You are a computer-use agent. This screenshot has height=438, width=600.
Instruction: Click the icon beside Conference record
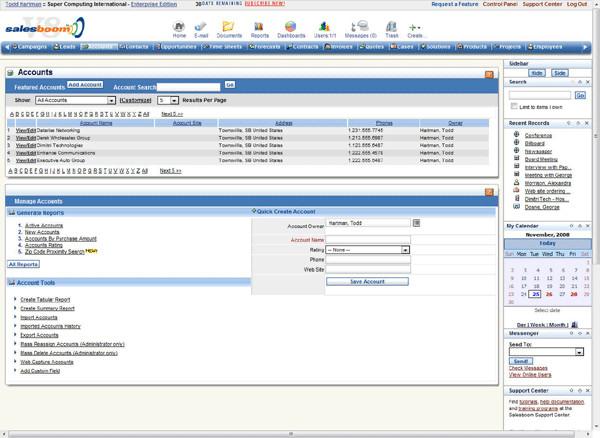517,135
